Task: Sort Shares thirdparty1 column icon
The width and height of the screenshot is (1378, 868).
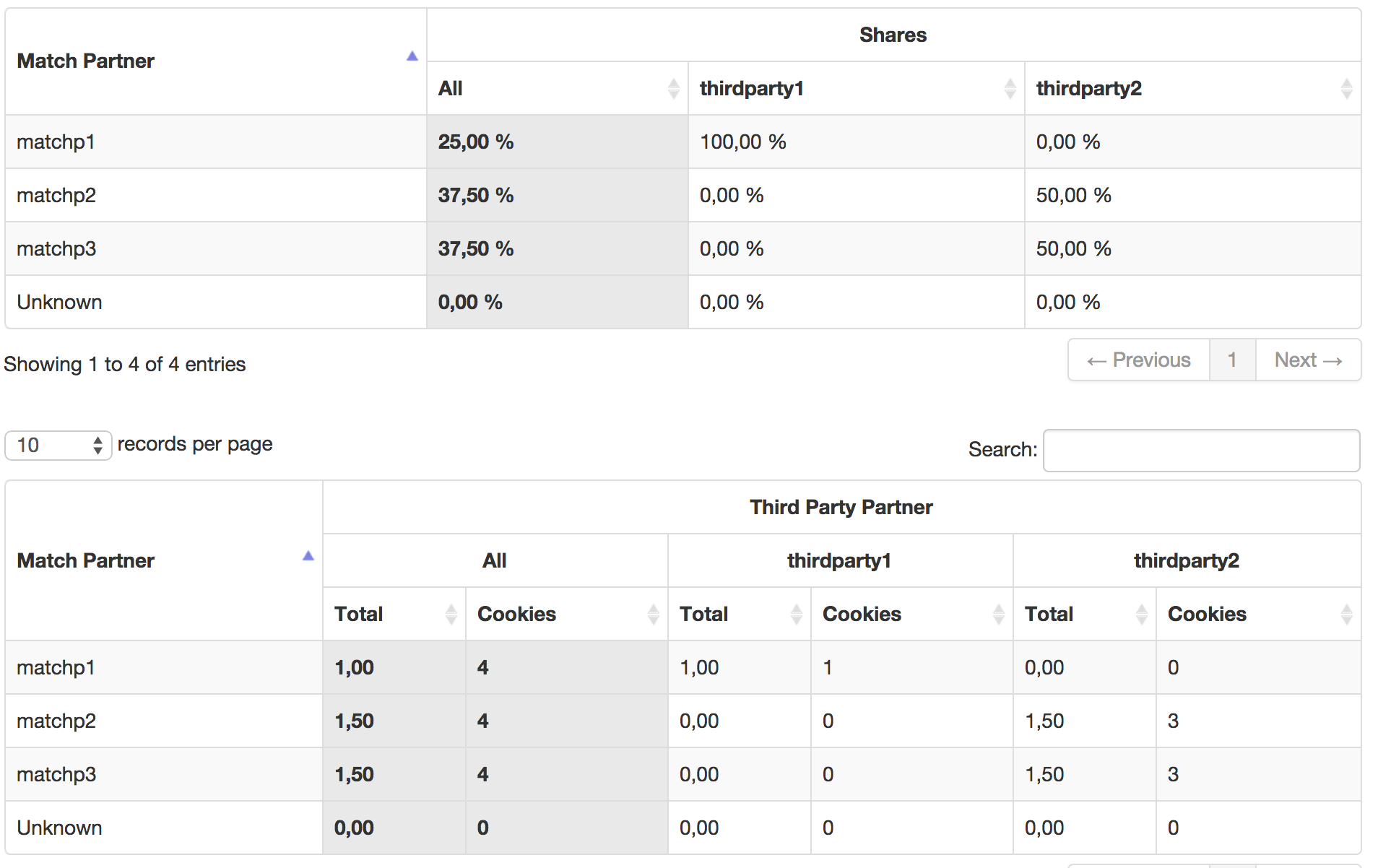Action: tap(1010, 88)
